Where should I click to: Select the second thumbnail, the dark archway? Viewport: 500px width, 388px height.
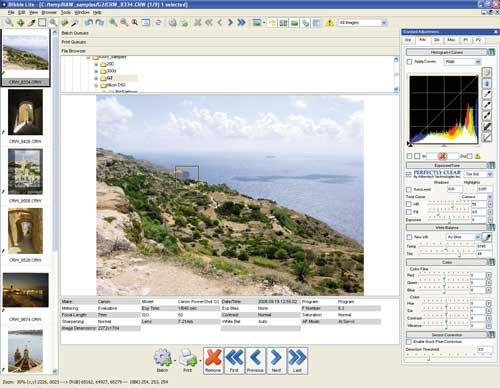point(25,112)
